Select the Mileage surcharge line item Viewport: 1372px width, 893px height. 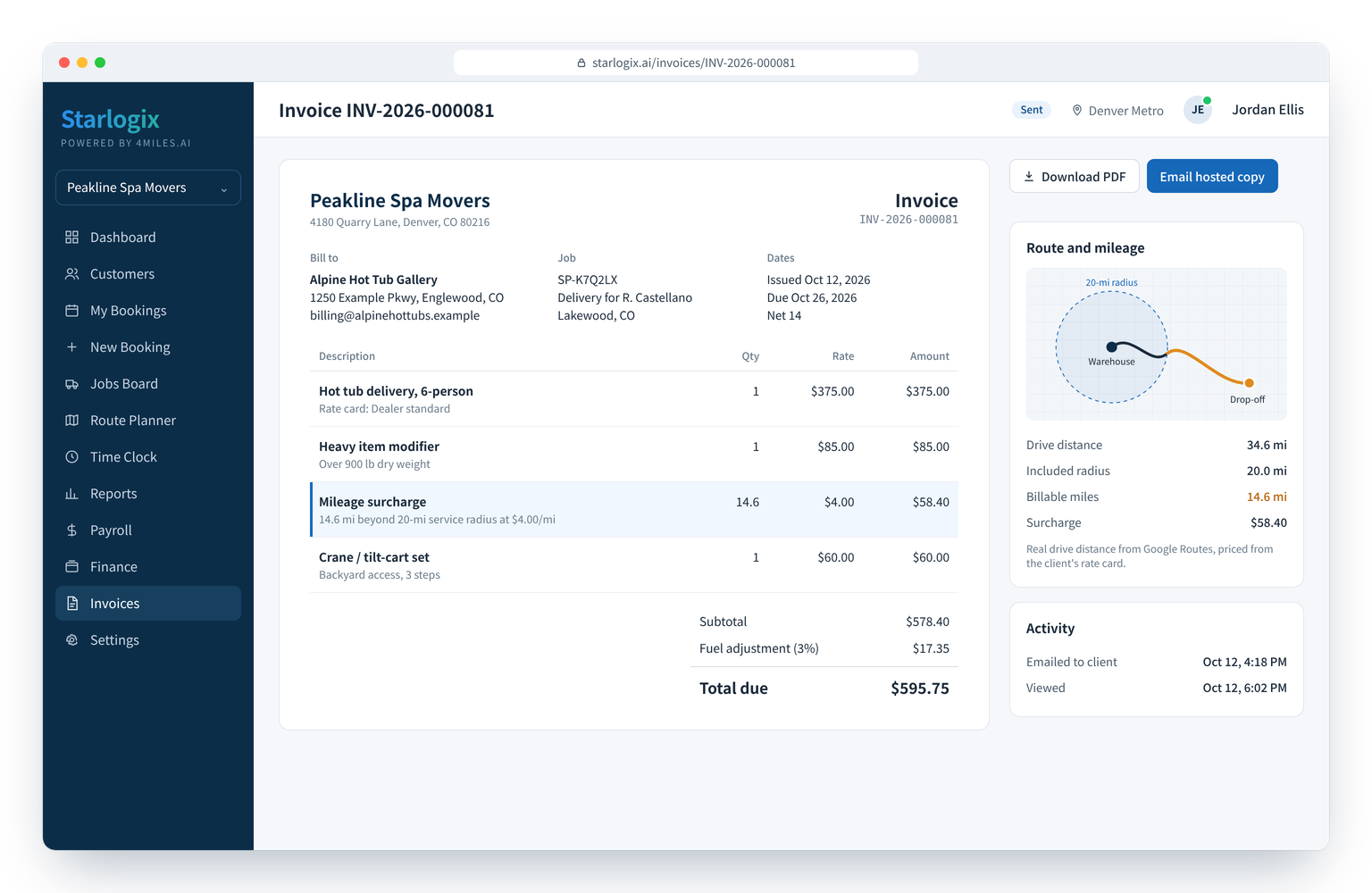634,510
